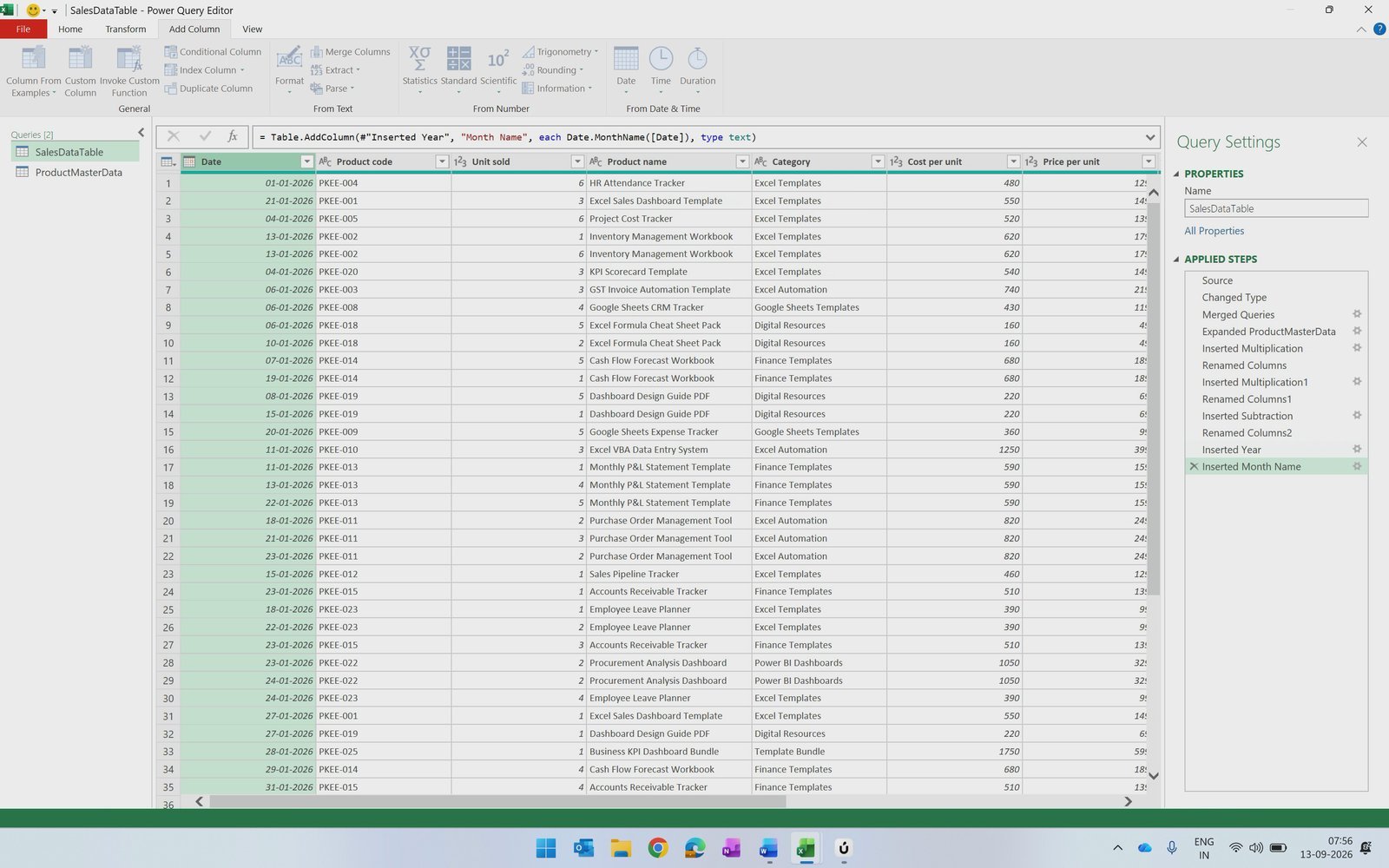Image resolution: width=1389 pixels, height=868 pixels.
Task: Click the Duration tool icon
Action: [x=697, y=58]
